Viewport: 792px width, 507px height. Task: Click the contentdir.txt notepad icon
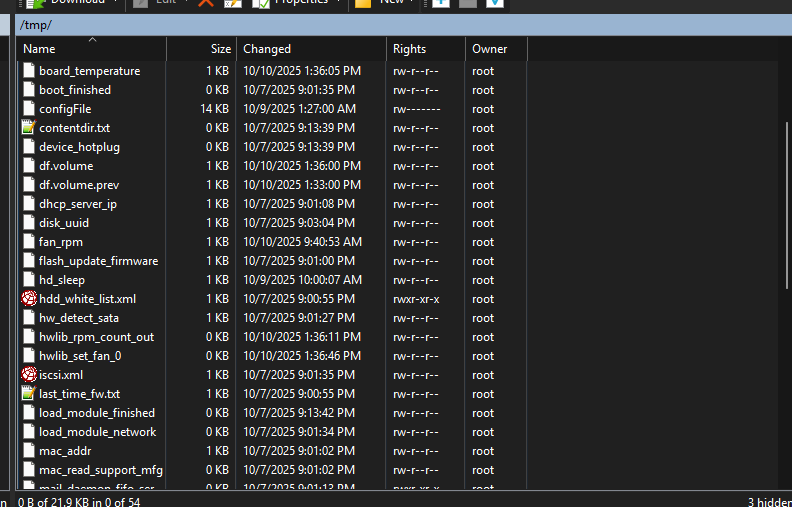click(29, 128)
